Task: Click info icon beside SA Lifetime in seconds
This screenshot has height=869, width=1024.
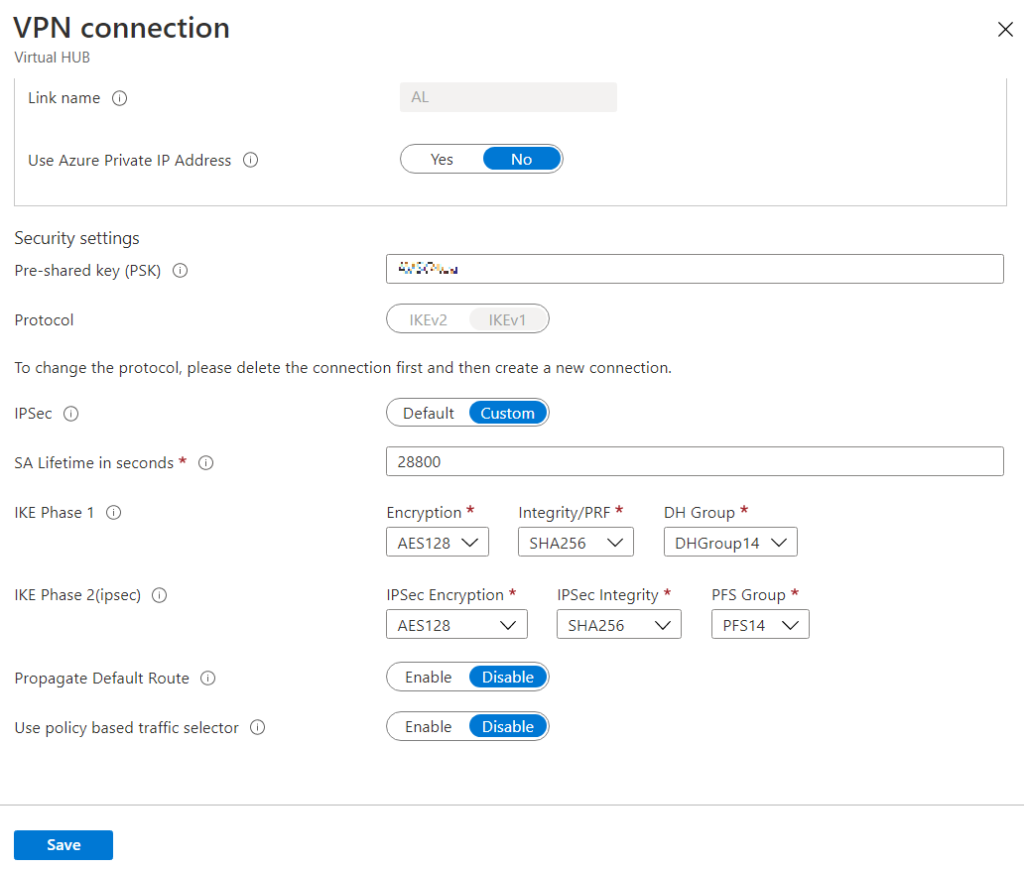Action: coord(205,463)
